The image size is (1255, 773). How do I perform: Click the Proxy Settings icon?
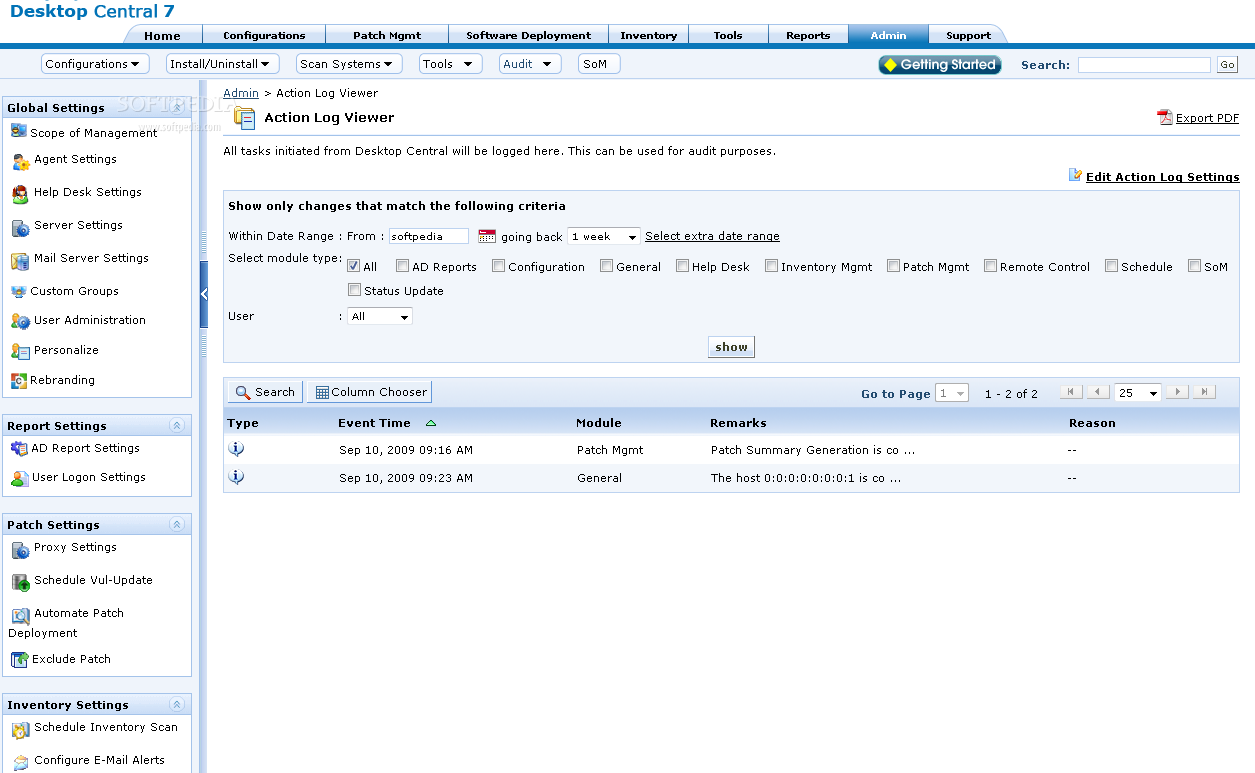click(x=20, y=549)
